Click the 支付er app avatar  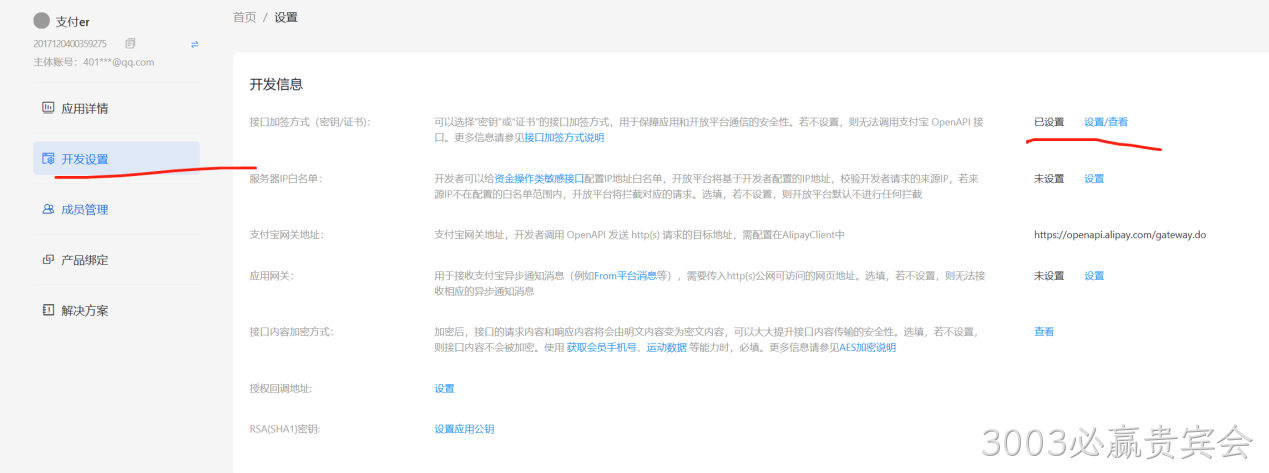tap(41, 21)
